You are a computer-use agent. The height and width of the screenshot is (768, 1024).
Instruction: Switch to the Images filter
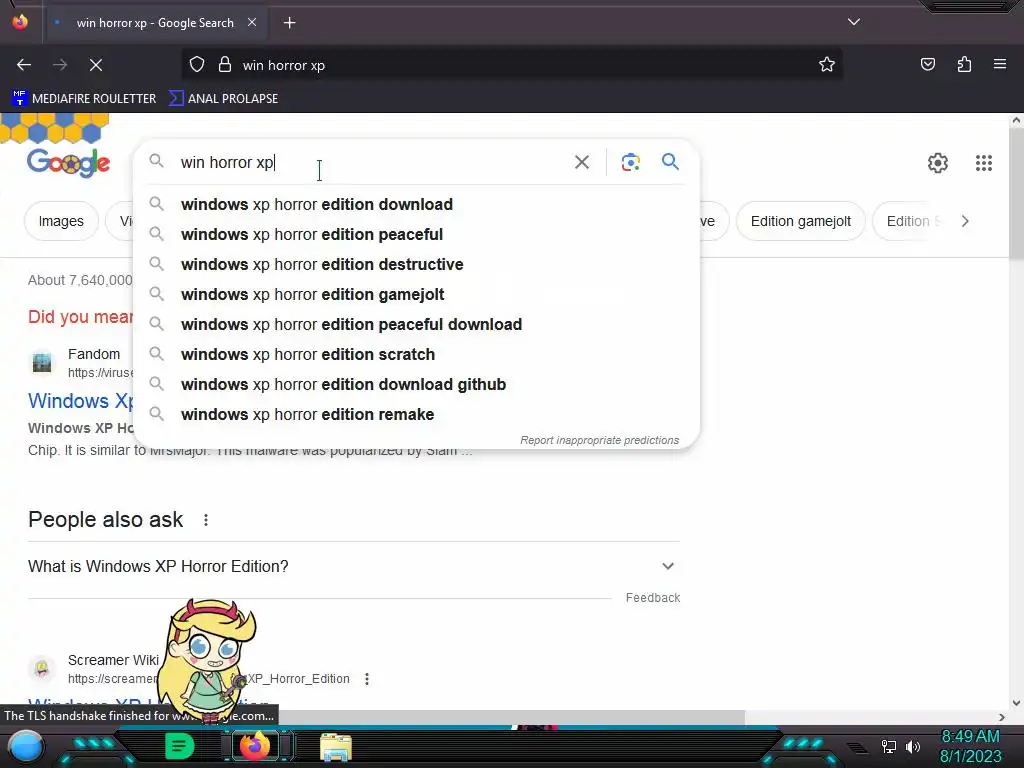click(x=61, y=221)
